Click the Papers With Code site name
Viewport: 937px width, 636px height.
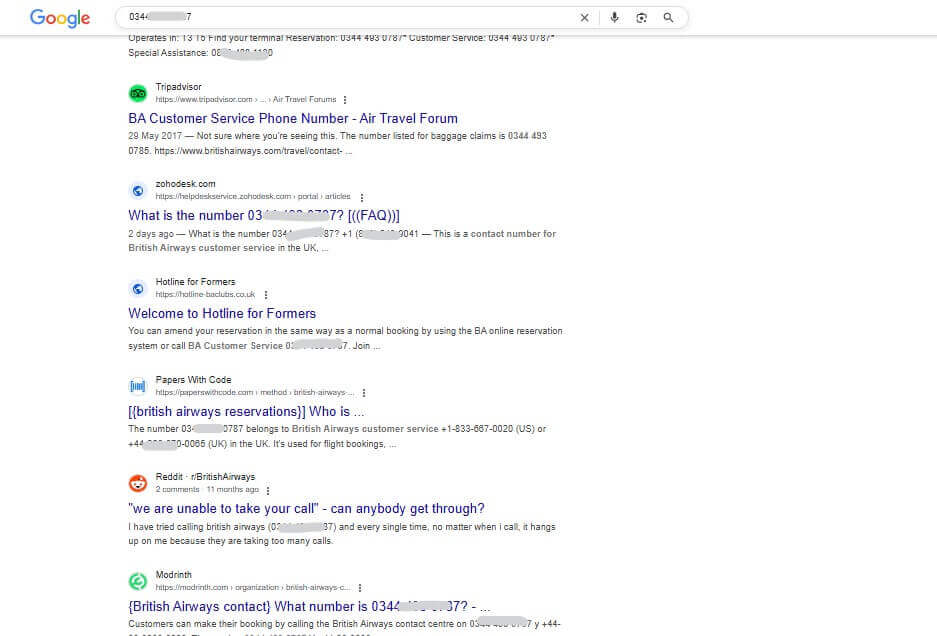(193, 380)
